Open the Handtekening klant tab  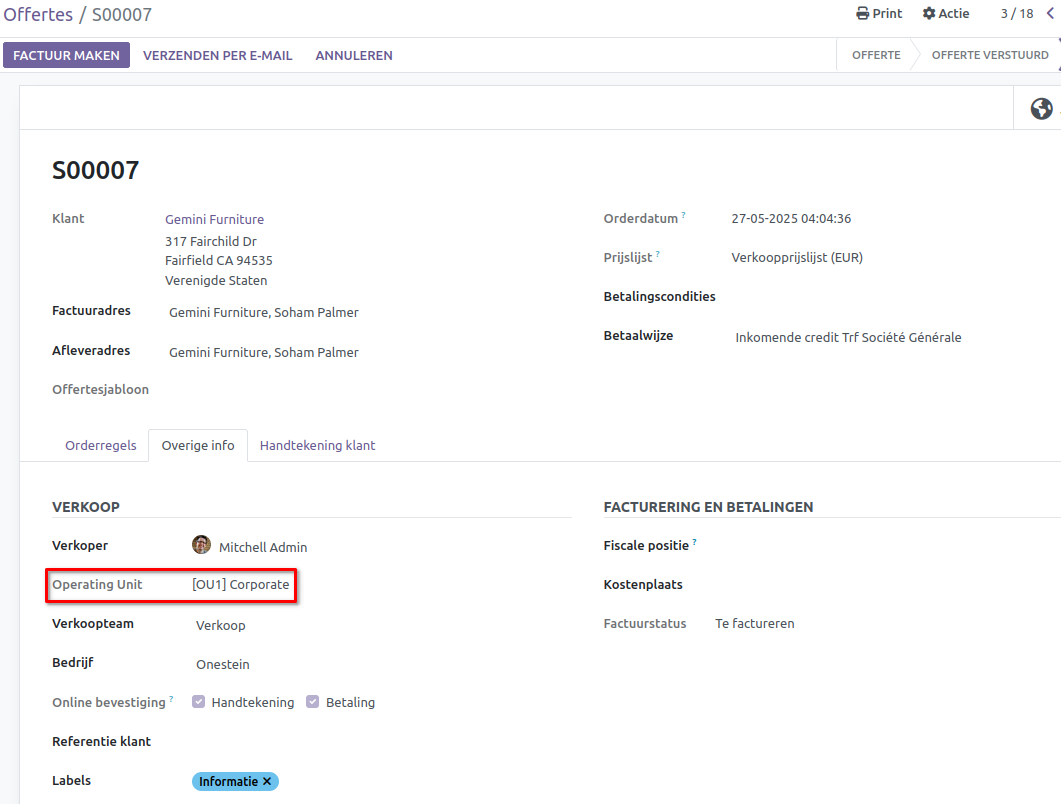317,446
